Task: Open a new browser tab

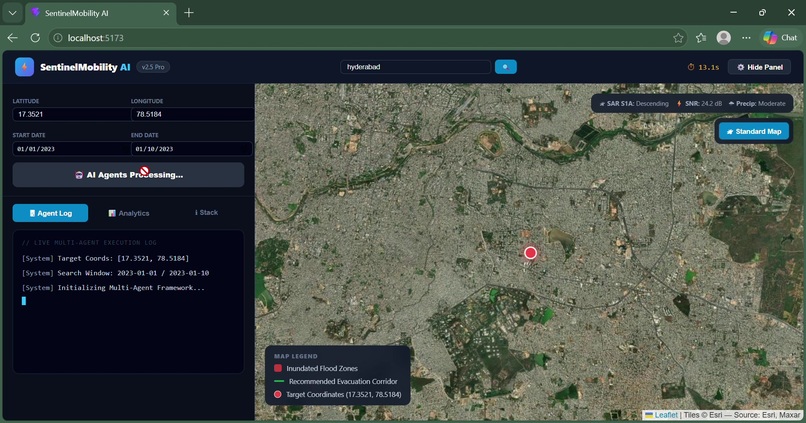Action: click(x=189, y=13)
